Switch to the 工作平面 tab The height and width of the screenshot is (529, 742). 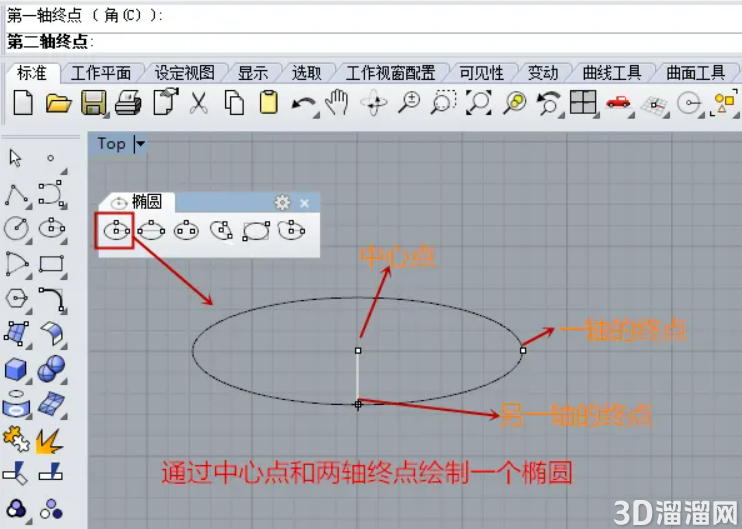coord(101,73)
